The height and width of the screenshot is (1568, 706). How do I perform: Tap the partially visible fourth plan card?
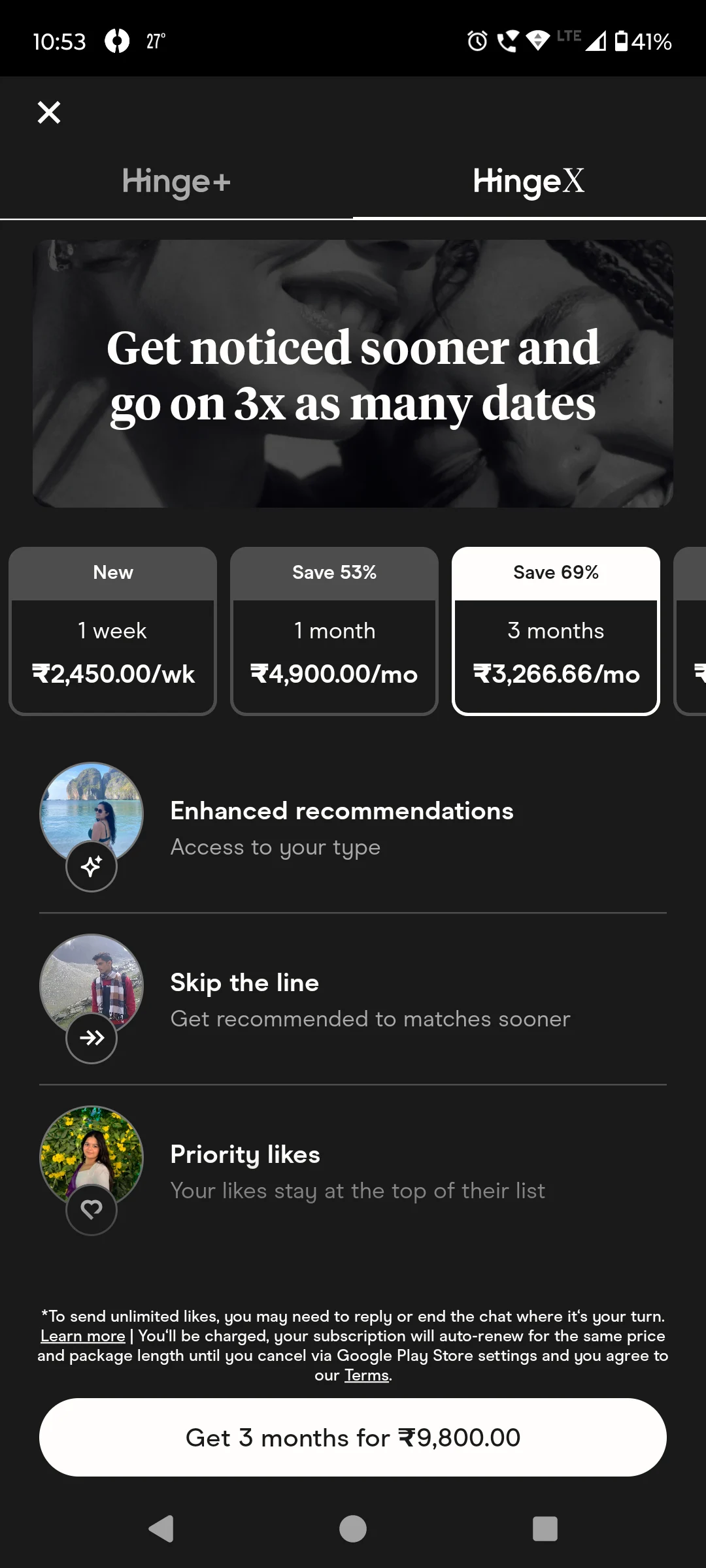(690, 631)
